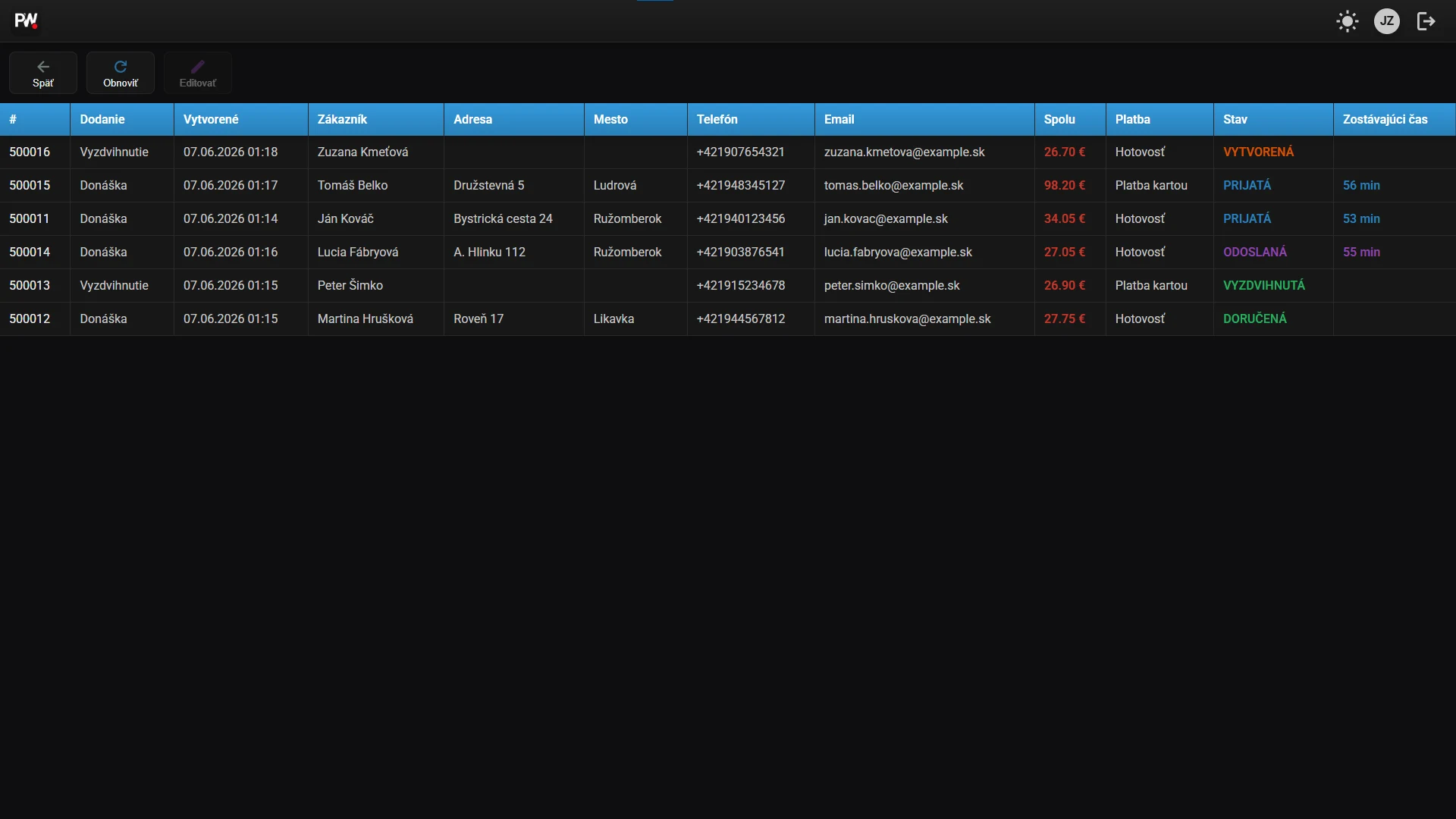The height and width of the screenshot is (819, 1456).
Task: Sort by Mesto column header
Action: [635, 119]
